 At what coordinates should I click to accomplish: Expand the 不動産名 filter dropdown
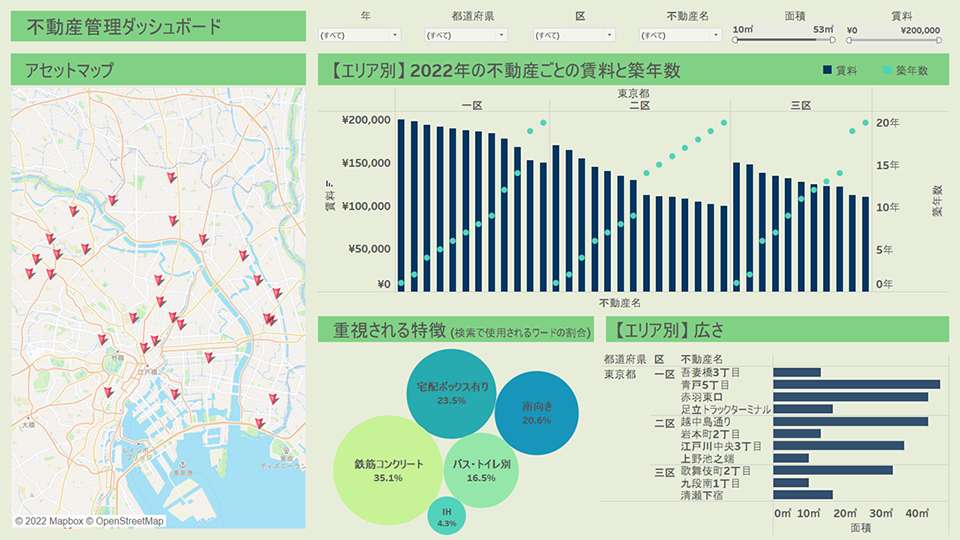[681, 35]
